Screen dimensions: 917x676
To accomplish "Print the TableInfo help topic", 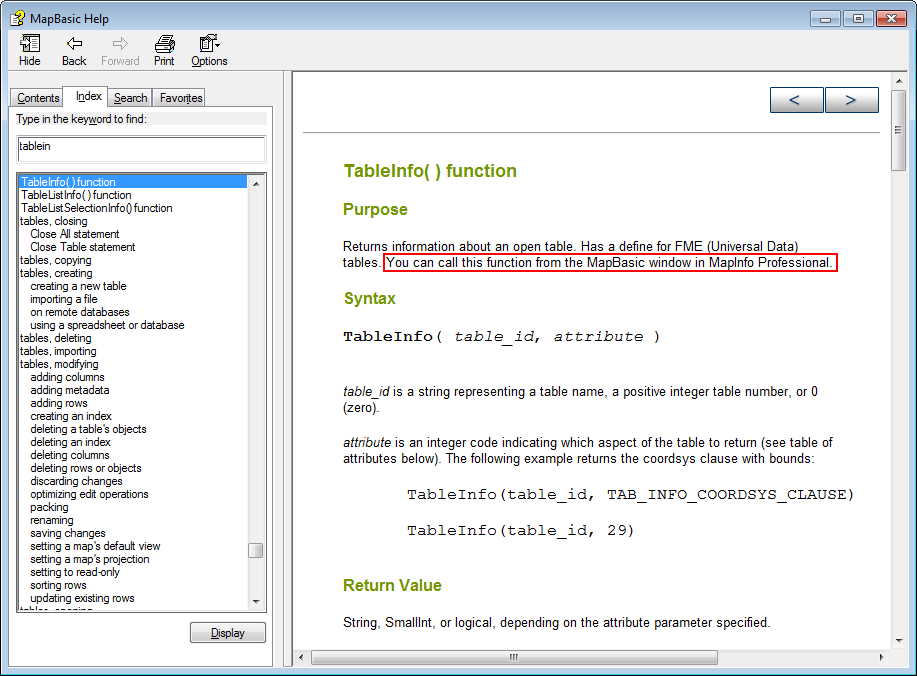I will point(163,48).
